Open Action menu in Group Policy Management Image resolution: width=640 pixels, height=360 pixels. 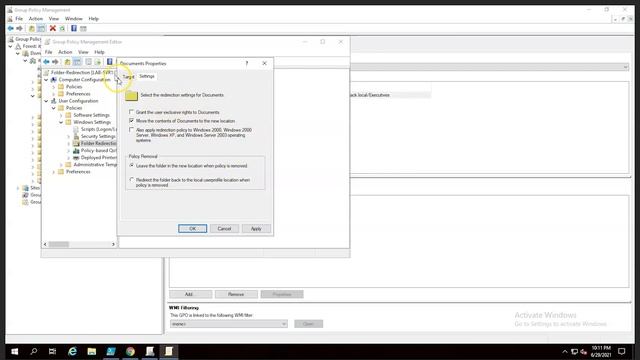36,19
